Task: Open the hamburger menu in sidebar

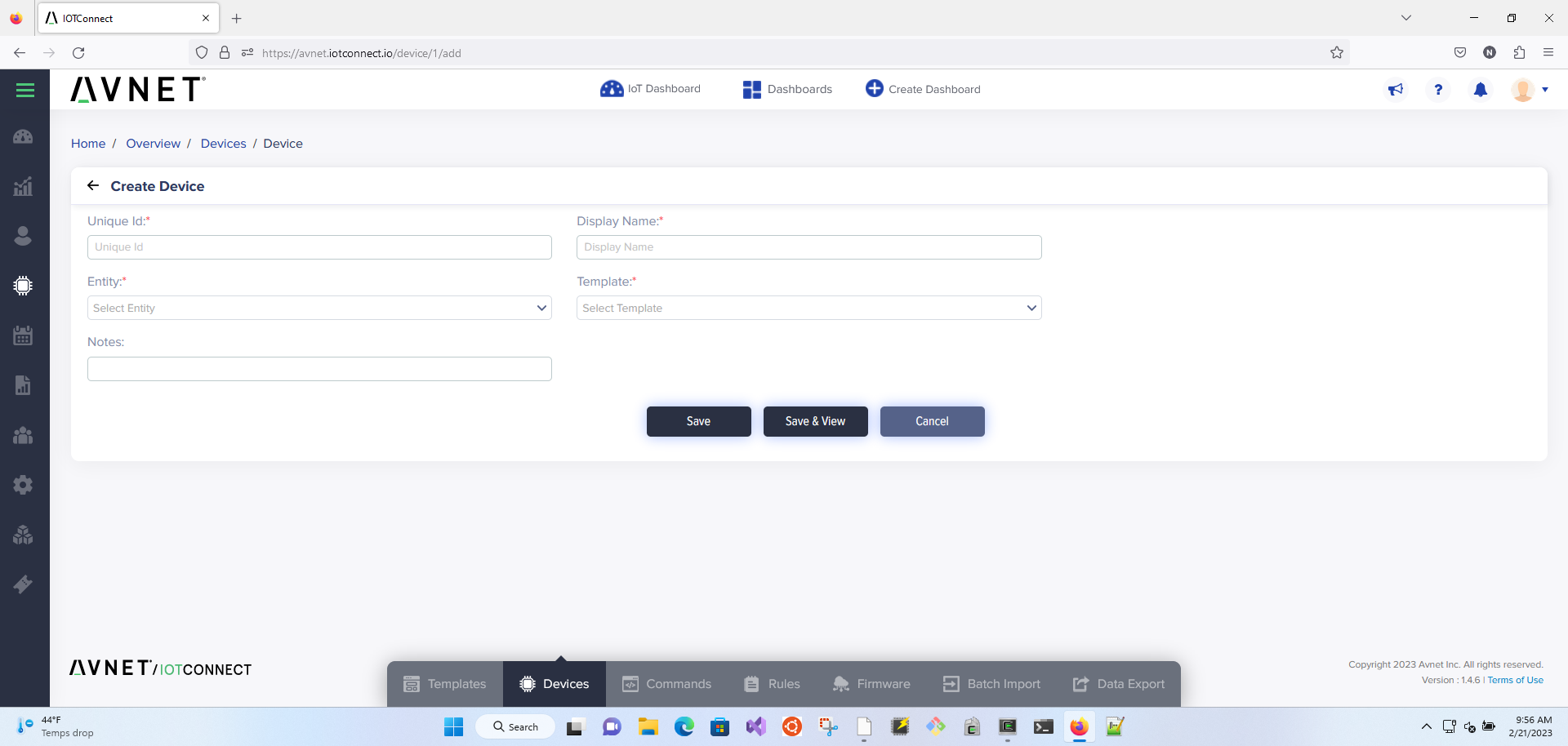Action: click(25, 91)
